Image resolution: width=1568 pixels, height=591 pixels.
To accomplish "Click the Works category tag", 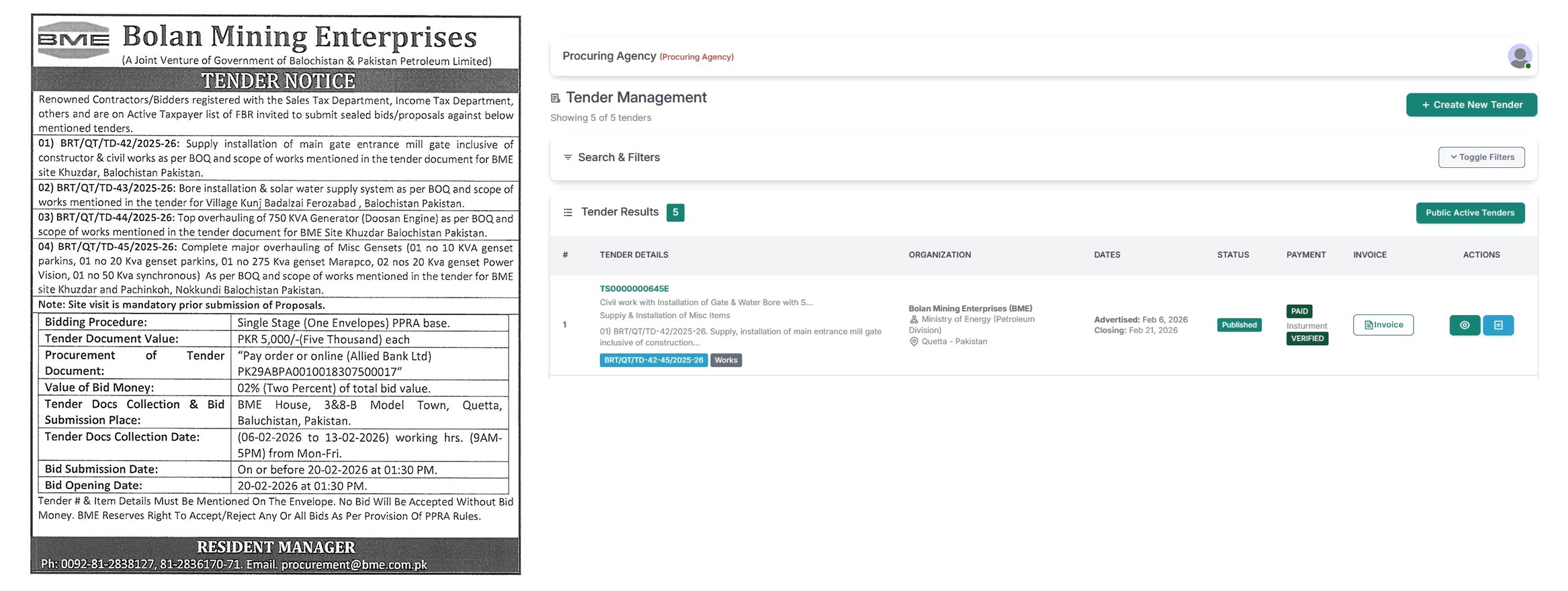I will [x=726, y=361].
